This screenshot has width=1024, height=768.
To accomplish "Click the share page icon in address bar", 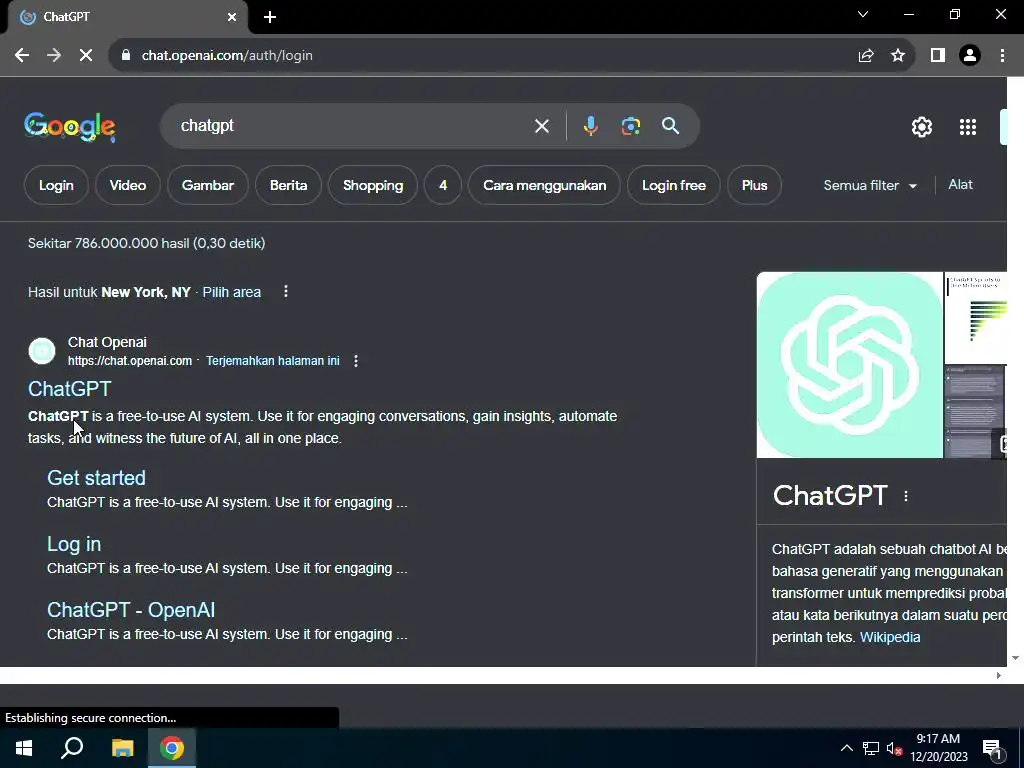I will (x=866, y=56).
